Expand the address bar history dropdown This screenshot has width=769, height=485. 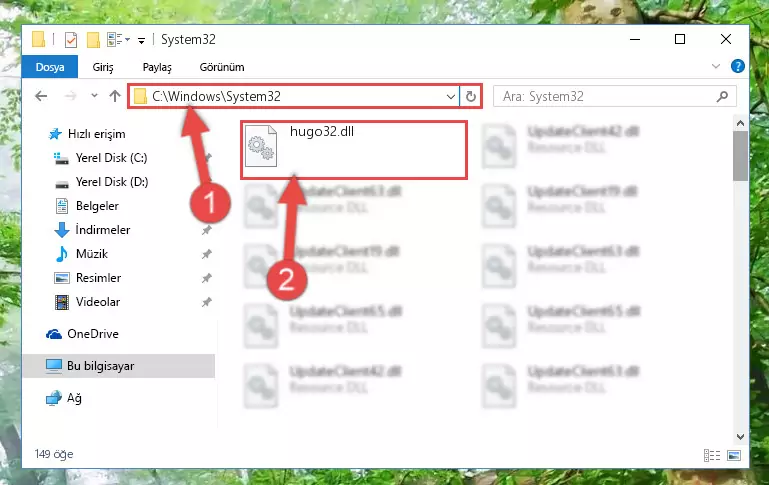(451, 97)
